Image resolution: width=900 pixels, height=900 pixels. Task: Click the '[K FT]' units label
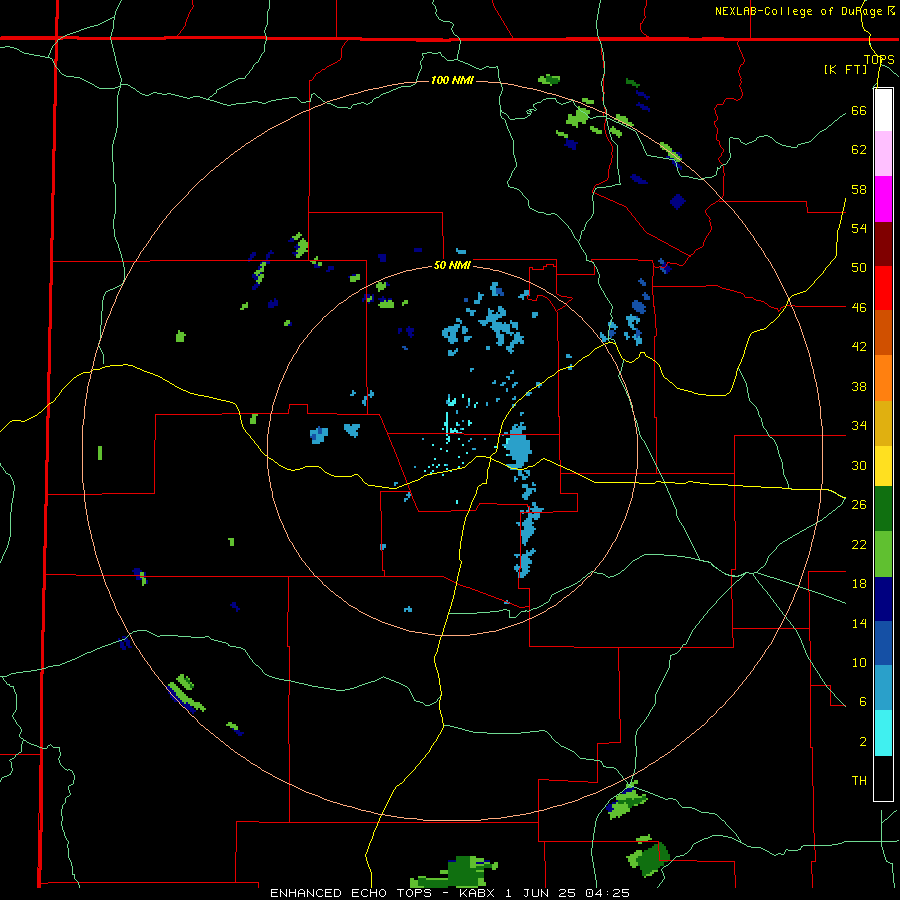pyautogui.click(x=845, y=69)
